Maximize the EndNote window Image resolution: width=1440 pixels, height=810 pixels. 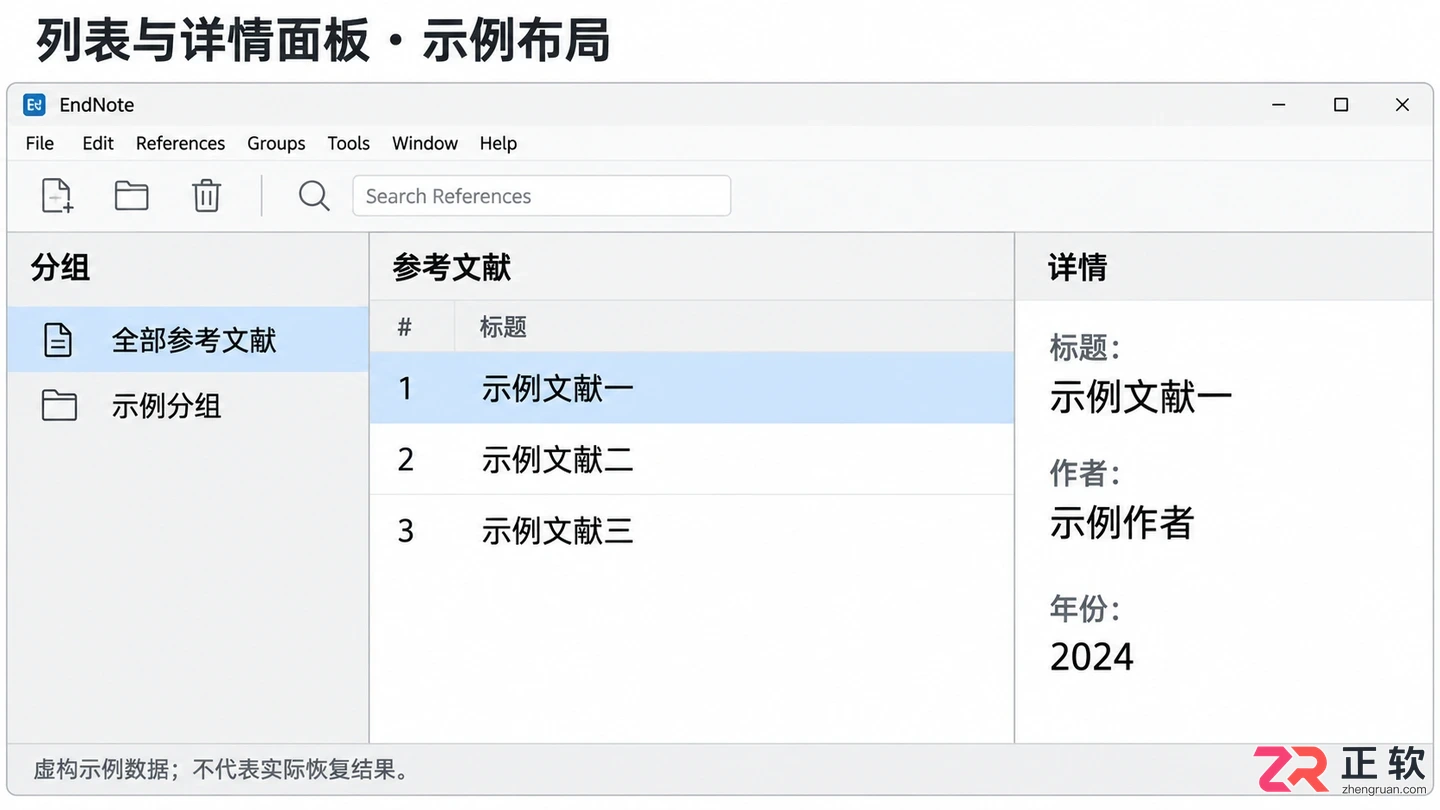(x=1341, y=105)
